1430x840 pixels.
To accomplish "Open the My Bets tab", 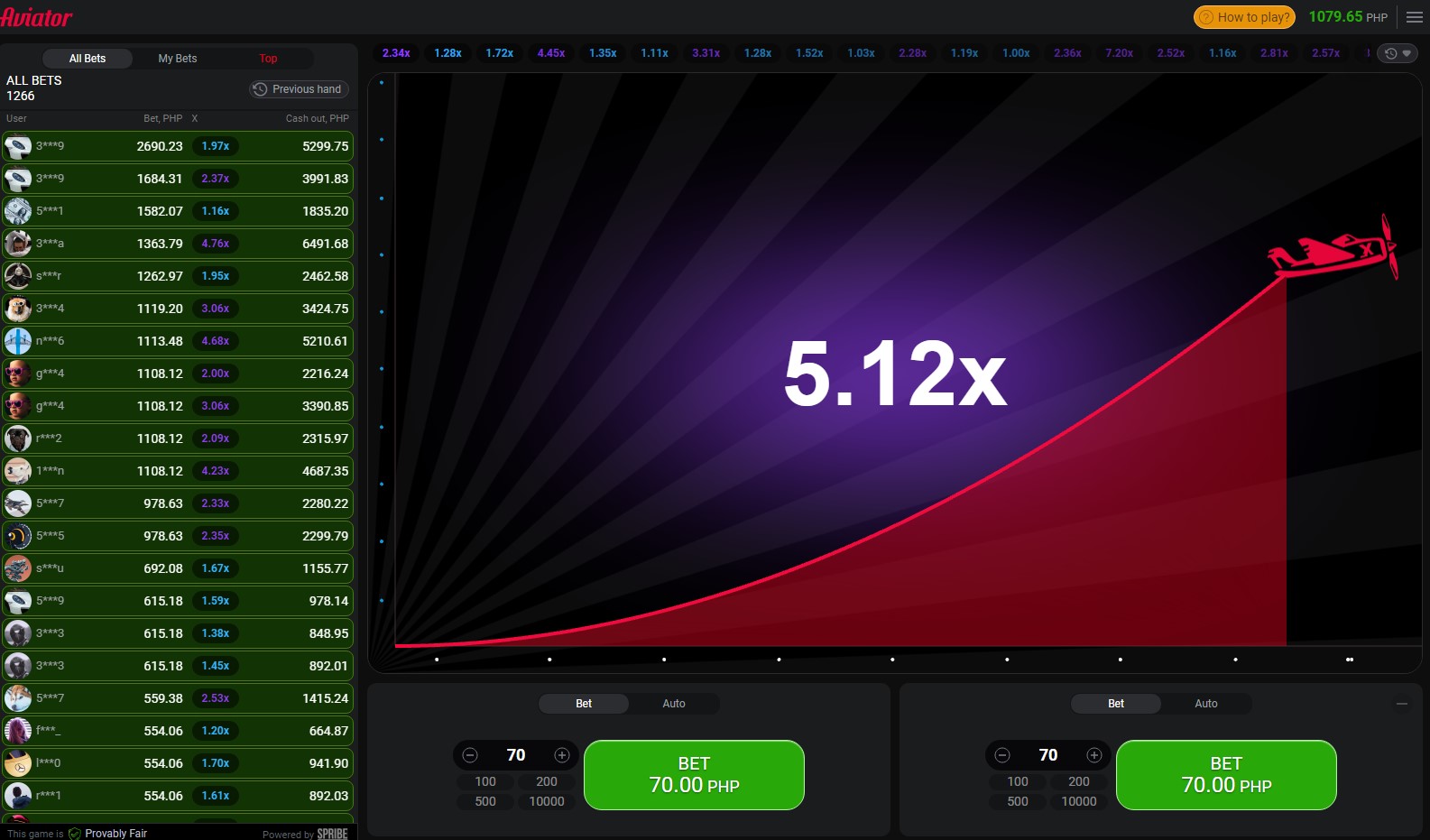I will [x=178, y=59].
